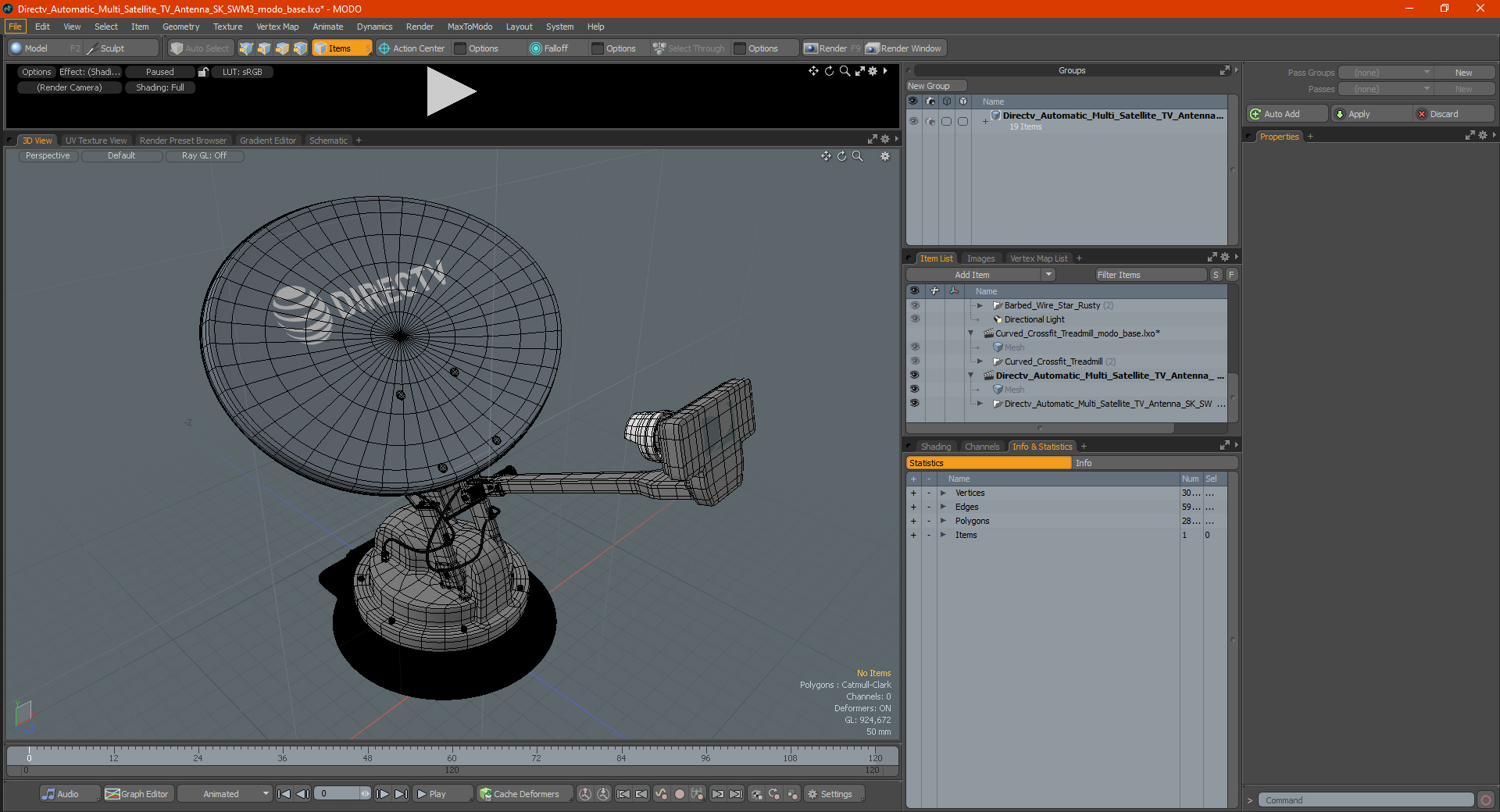The height and width of the screenshot is (812, 1500).
Task: Open the Render Window
Action: 905,48
